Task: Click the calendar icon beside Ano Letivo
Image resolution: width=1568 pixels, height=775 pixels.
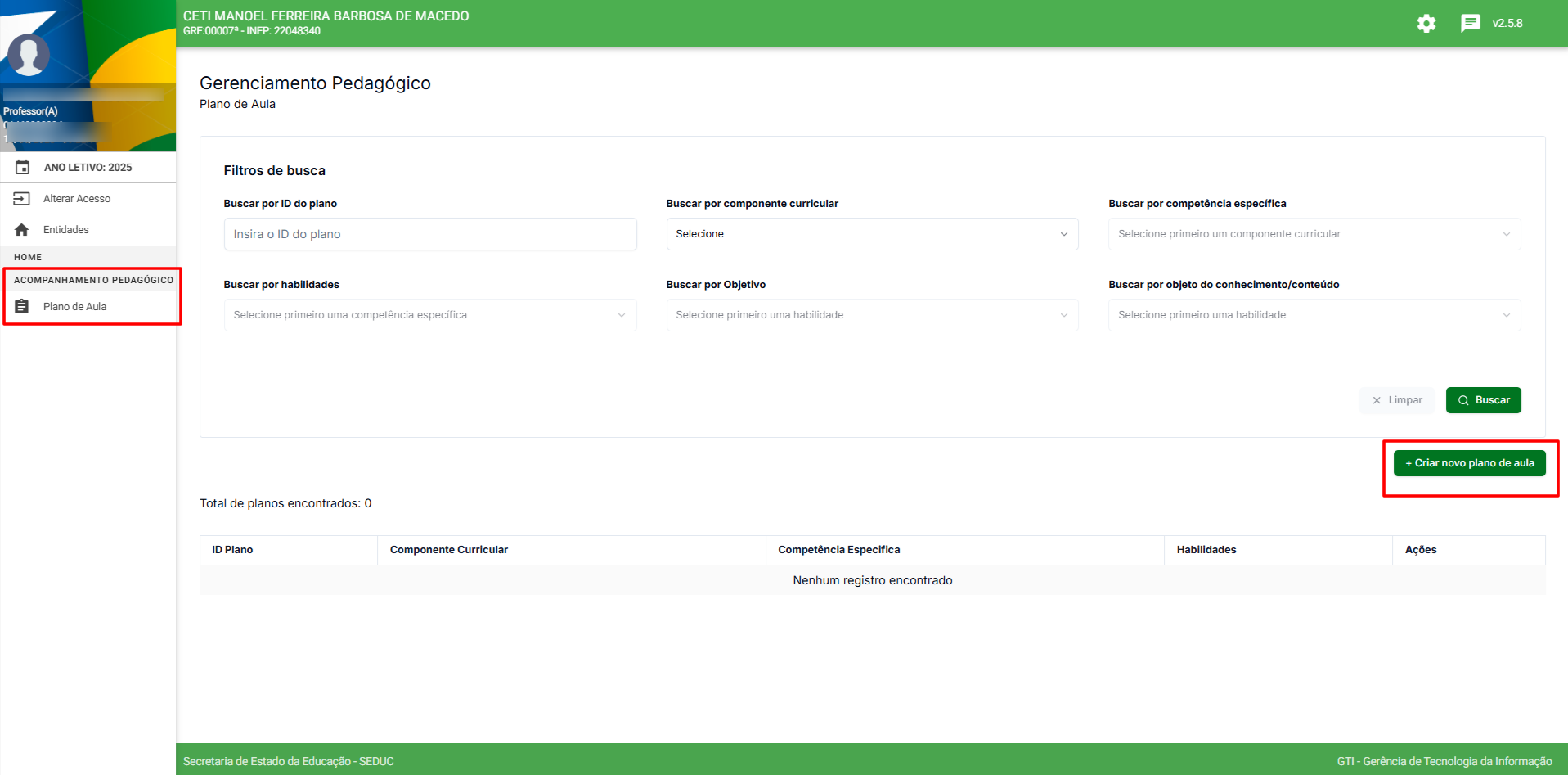Action: (23, 167)
